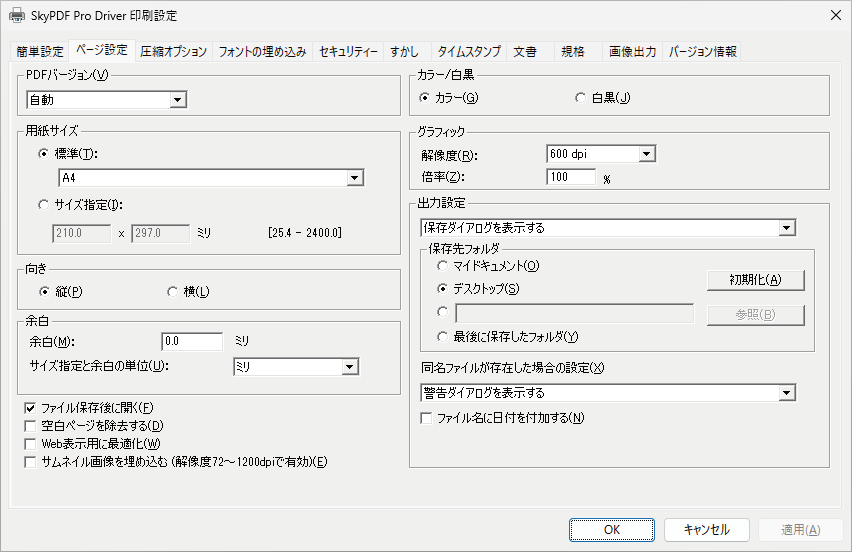852x552 pixels.
Task: Uncheck ファイル保存後に開く checkbox
Action: (30, 408)
